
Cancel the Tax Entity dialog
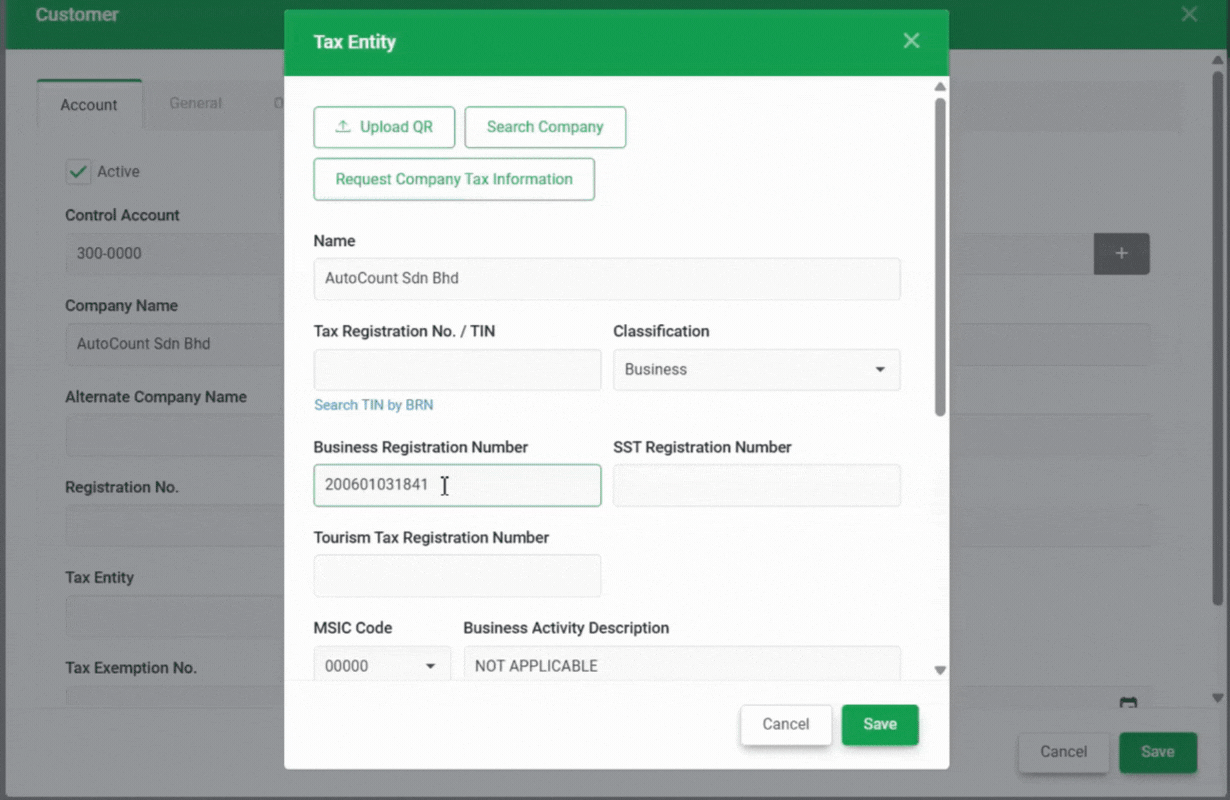(785, 724)
